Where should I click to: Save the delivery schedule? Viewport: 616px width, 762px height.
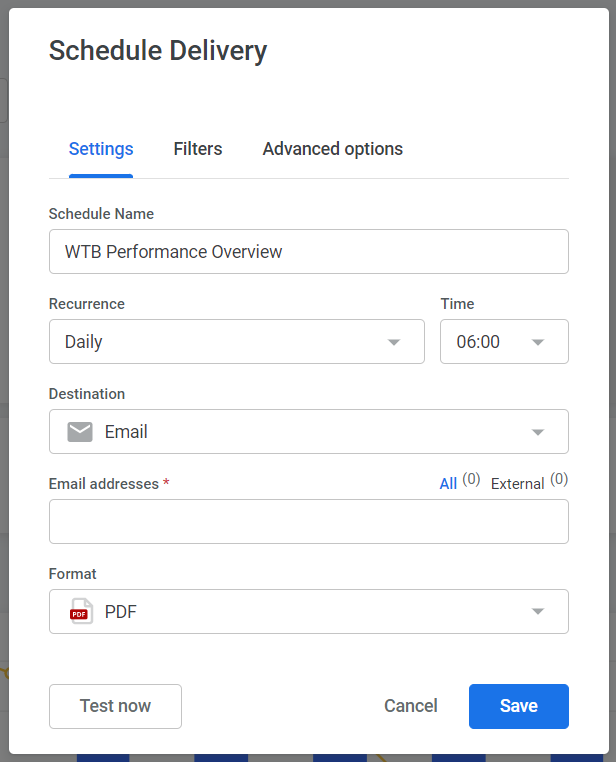click(x=519, y=706)
